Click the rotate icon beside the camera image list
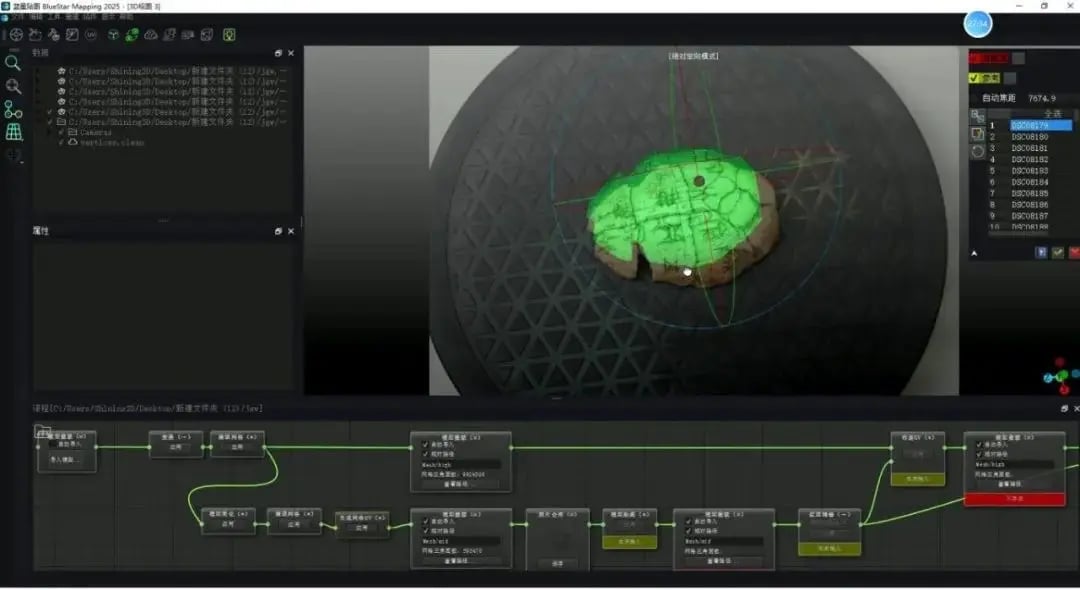 977,151
